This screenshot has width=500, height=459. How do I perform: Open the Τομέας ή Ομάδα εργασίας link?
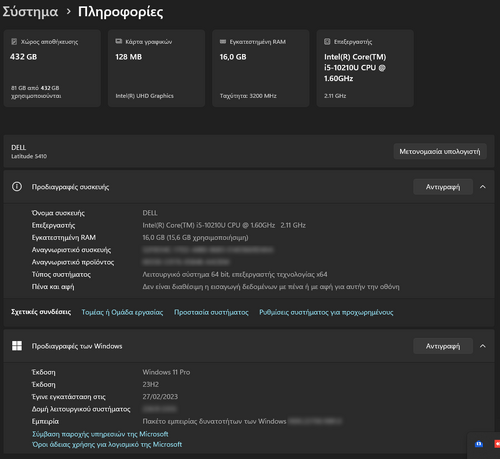click(x=122, y=312)
